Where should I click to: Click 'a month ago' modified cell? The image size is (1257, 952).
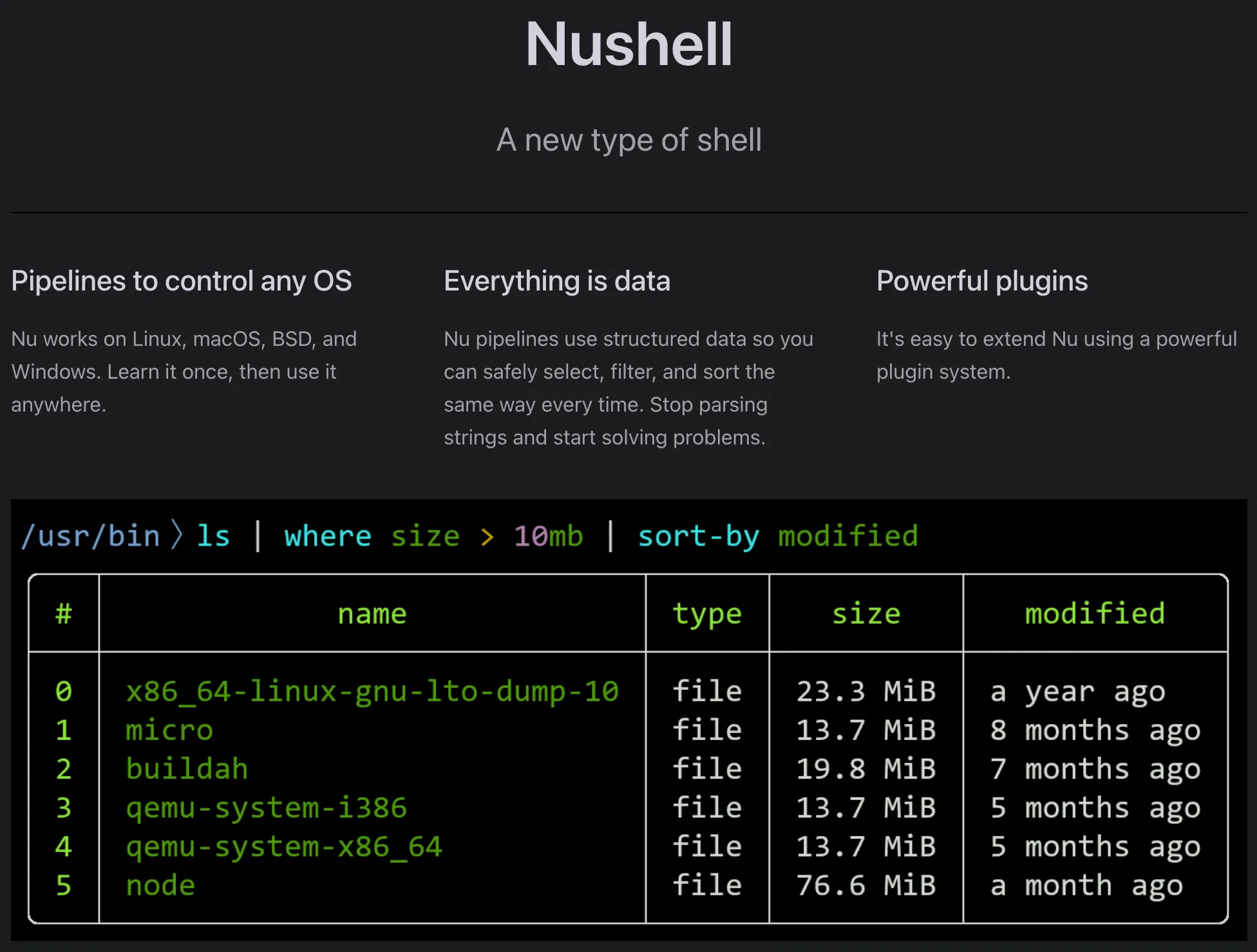(1087, 886)
